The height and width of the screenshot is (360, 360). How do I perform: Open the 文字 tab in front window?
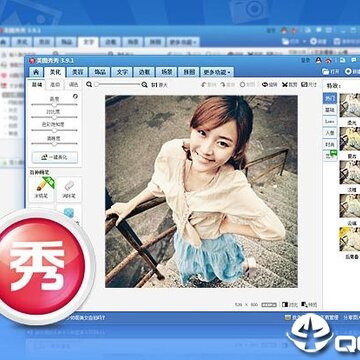pyautogui.click(x=122, y=72)
